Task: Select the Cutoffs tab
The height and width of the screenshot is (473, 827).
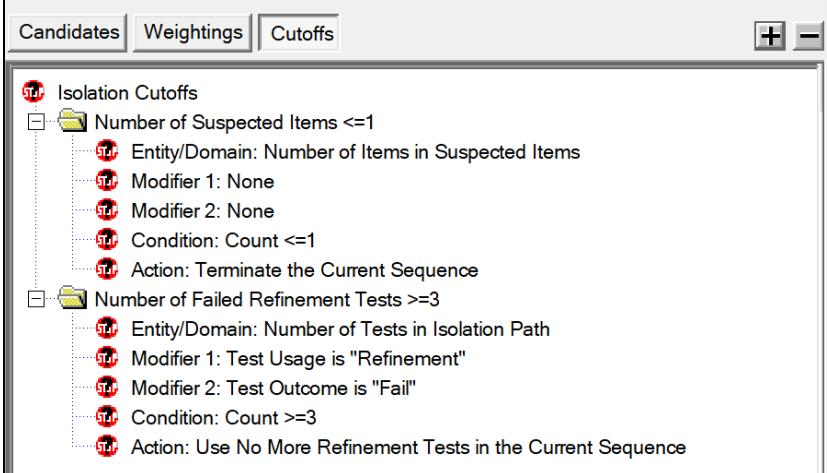Action: (x=299, y=33)
